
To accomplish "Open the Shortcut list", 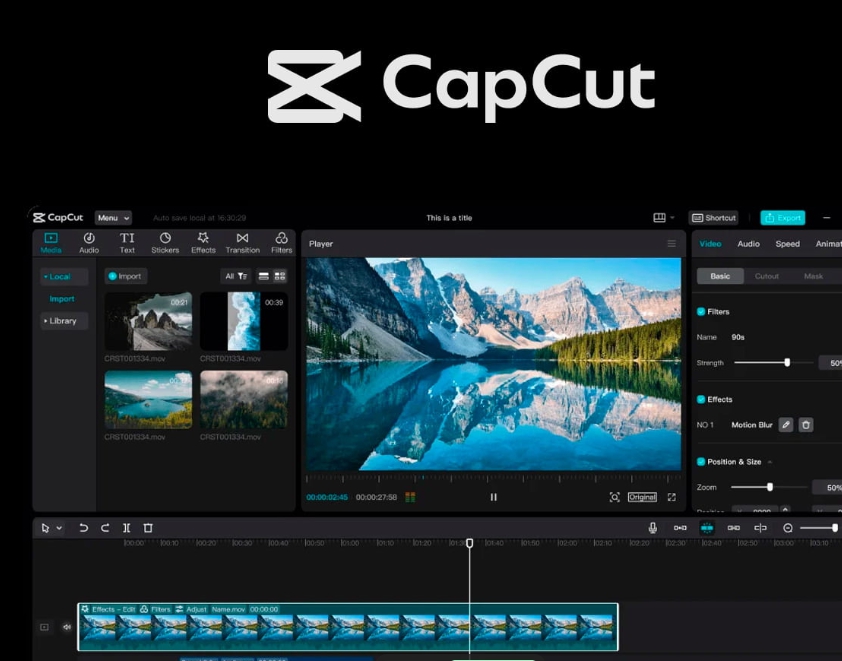I will 713,217.
